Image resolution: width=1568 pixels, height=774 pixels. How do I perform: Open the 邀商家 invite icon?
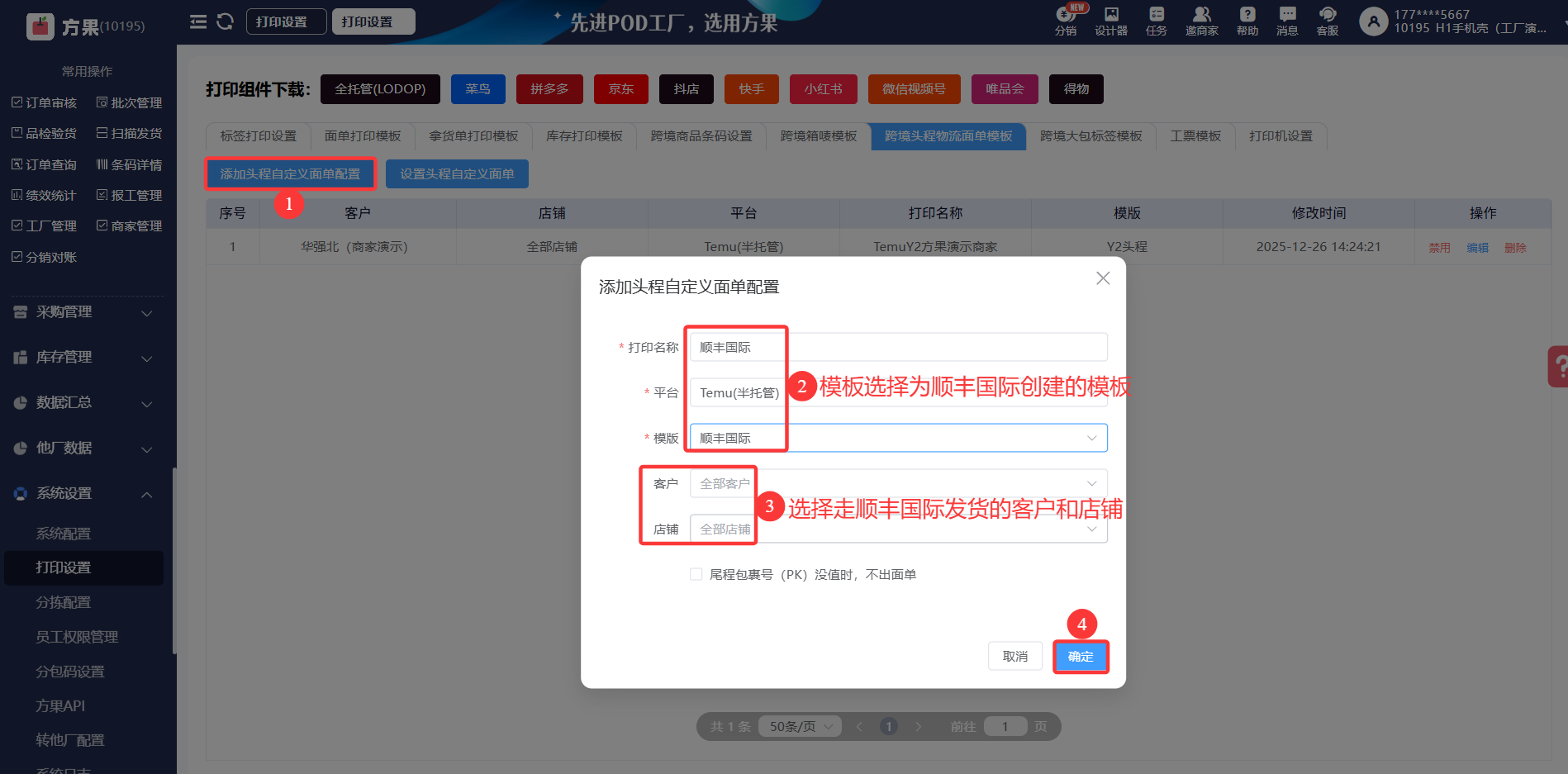1202,21
